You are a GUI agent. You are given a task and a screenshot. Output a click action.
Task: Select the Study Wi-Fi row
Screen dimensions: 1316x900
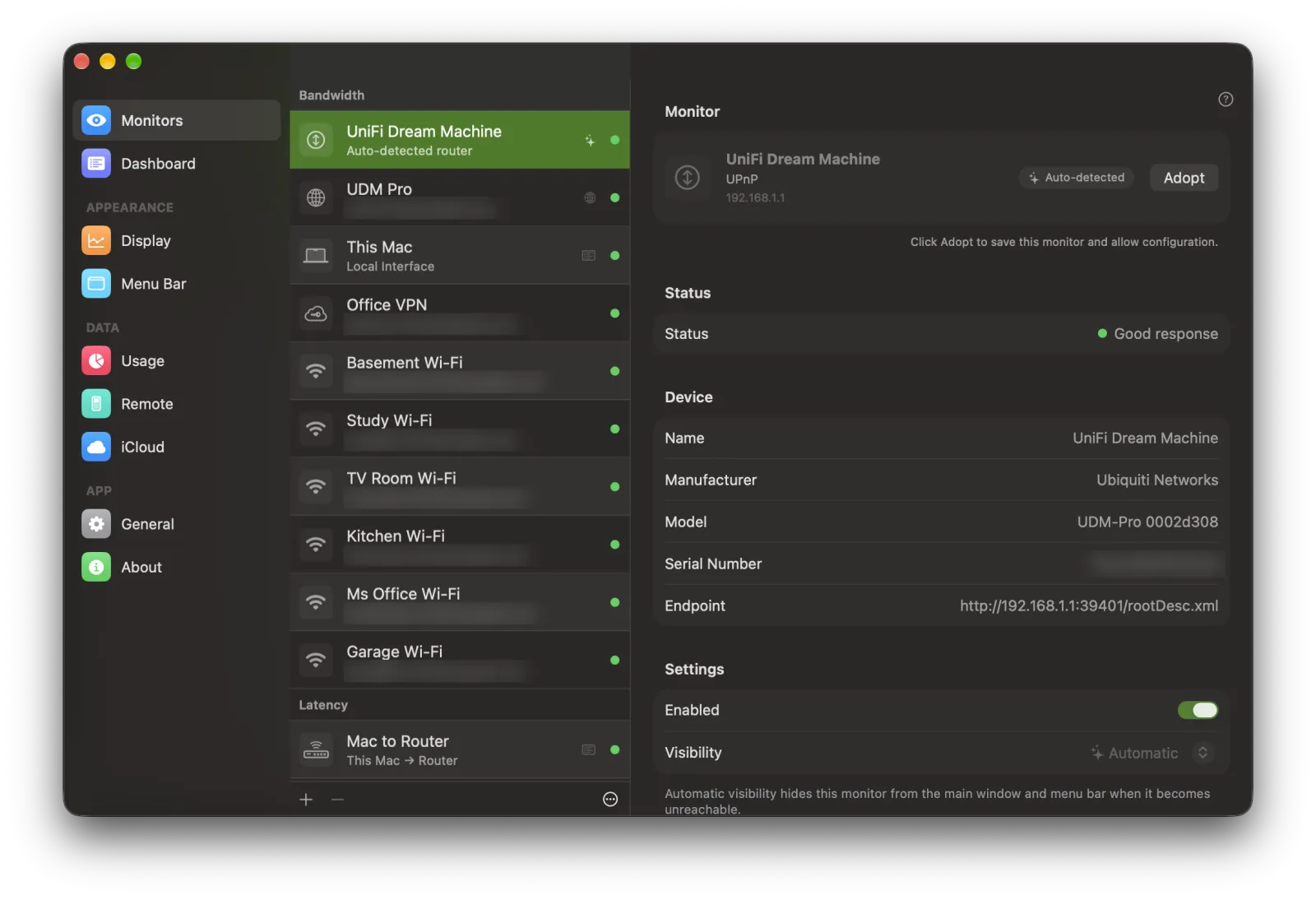pyautogui.click(x=460, y=429)
